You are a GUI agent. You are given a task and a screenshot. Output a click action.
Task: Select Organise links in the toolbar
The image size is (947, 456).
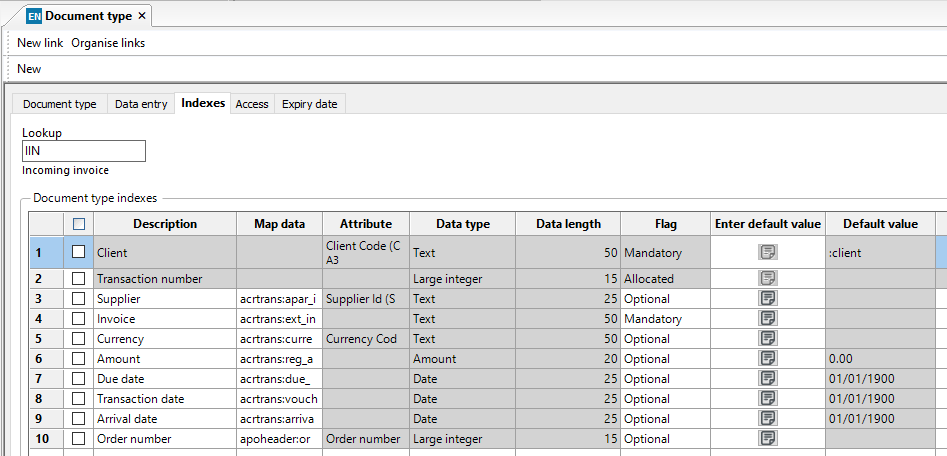(108, 43)
